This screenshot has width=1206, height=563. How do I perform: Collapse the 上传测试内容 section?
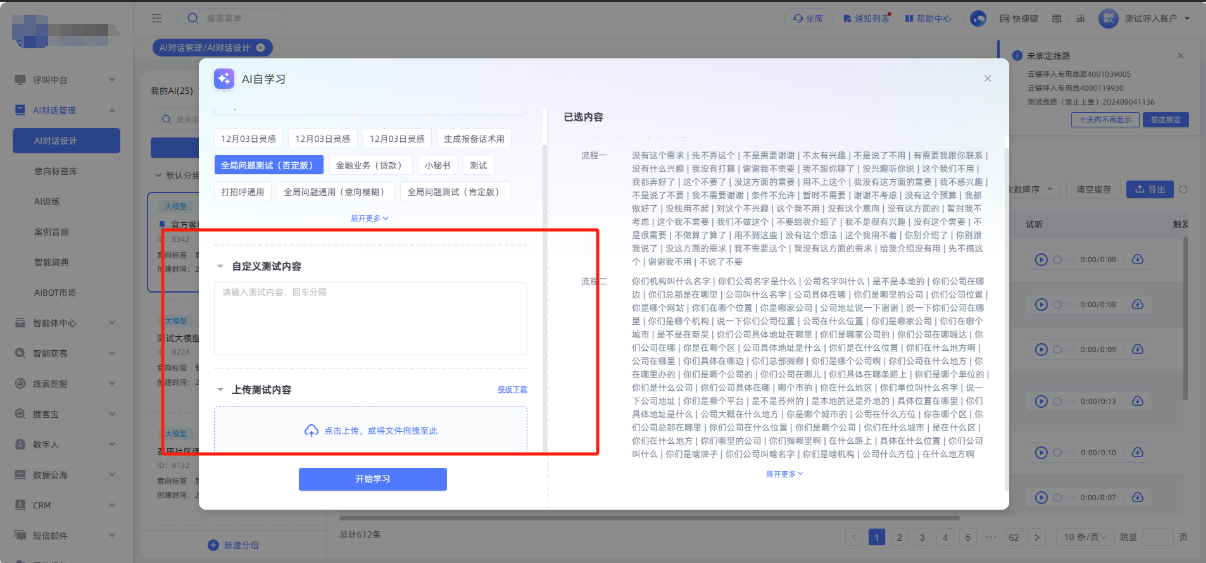[x=220, y=390]
